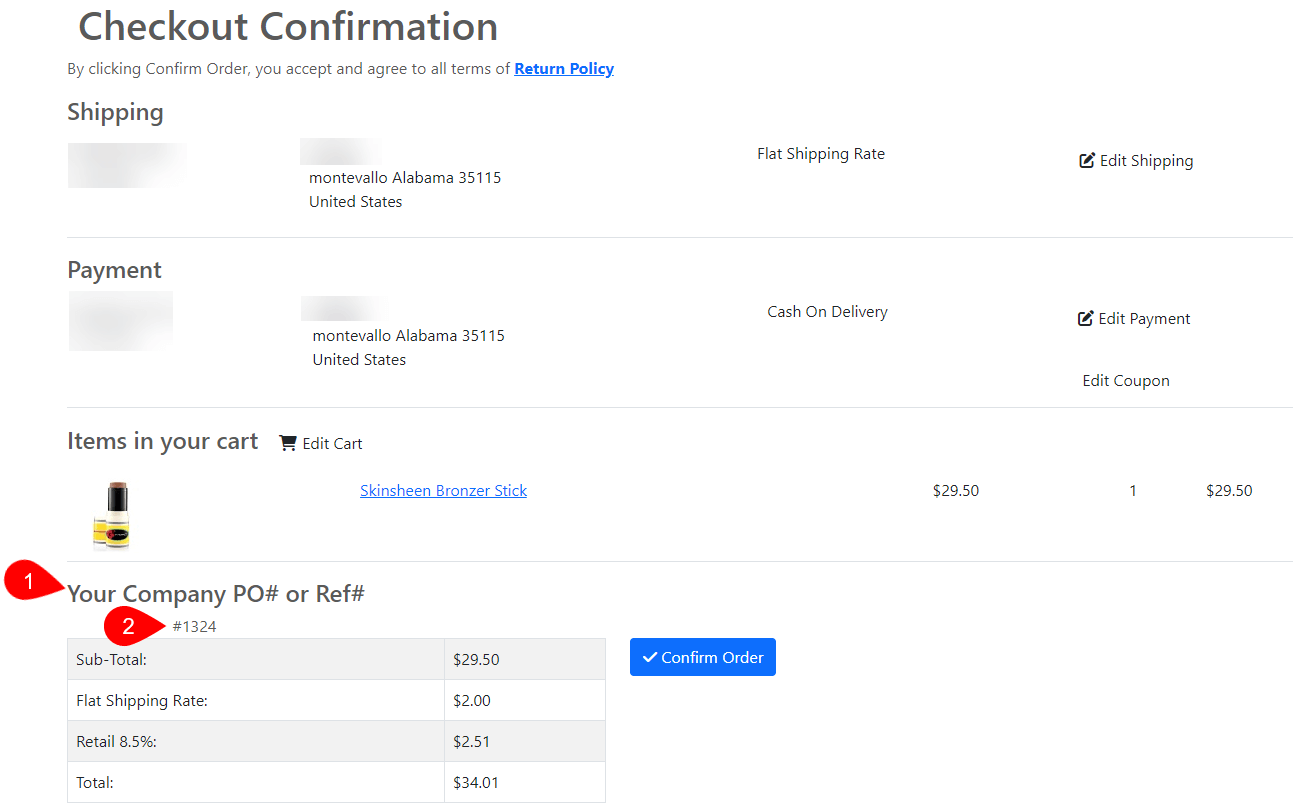Click the bronzer stick product thumbnail
Screen dimensions: 1293x808
pos(111,516)
